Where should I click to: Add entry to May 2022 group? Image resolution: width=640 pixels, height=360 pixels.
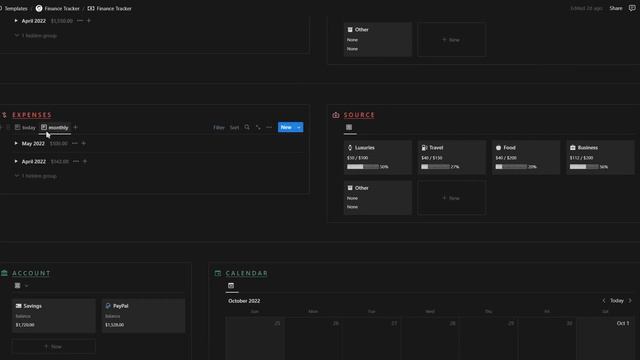(84, 143)
